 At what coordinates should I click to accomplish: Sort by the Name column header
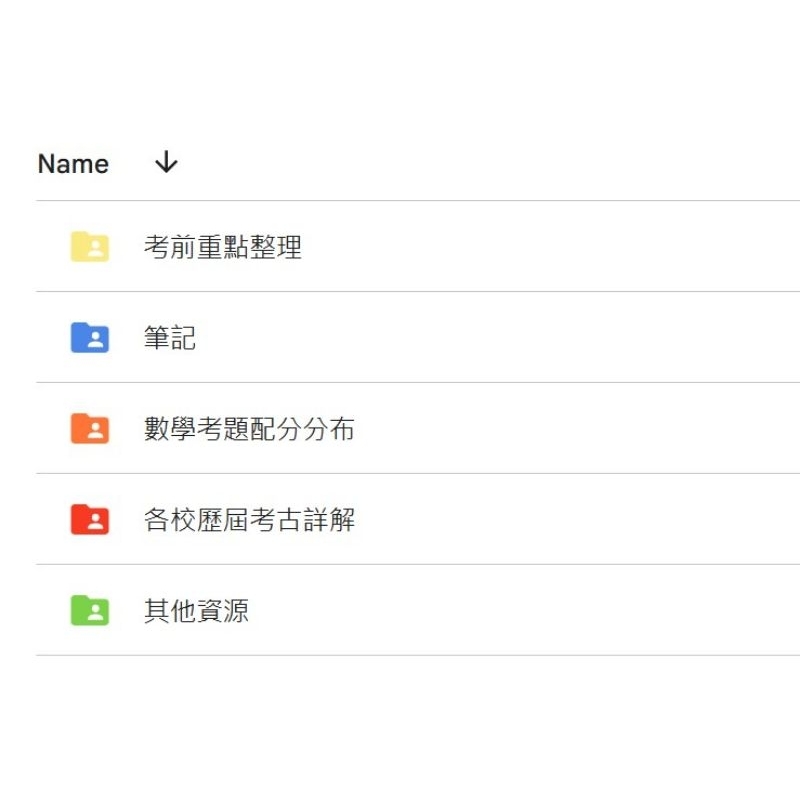click(73, 164)
